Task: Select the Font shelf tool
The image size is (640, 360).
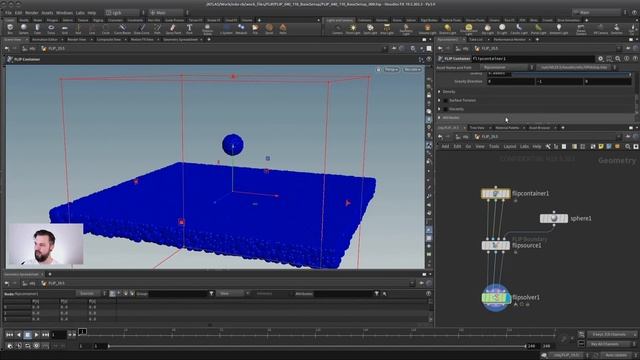Action: coord(189,29)
